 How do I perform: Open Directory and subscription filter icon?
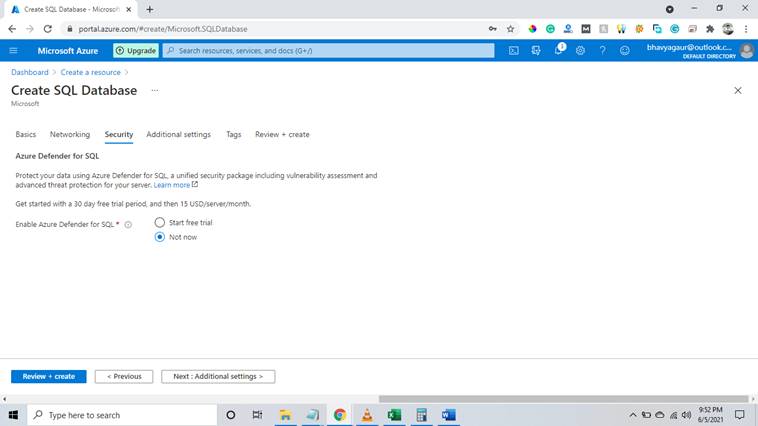click(x=536, y=50)
